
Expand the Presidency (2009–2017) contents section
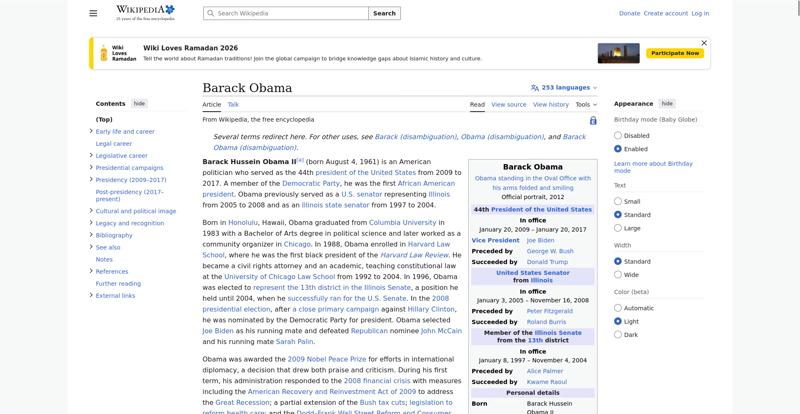pyautogui.click(x=90, y=180)
